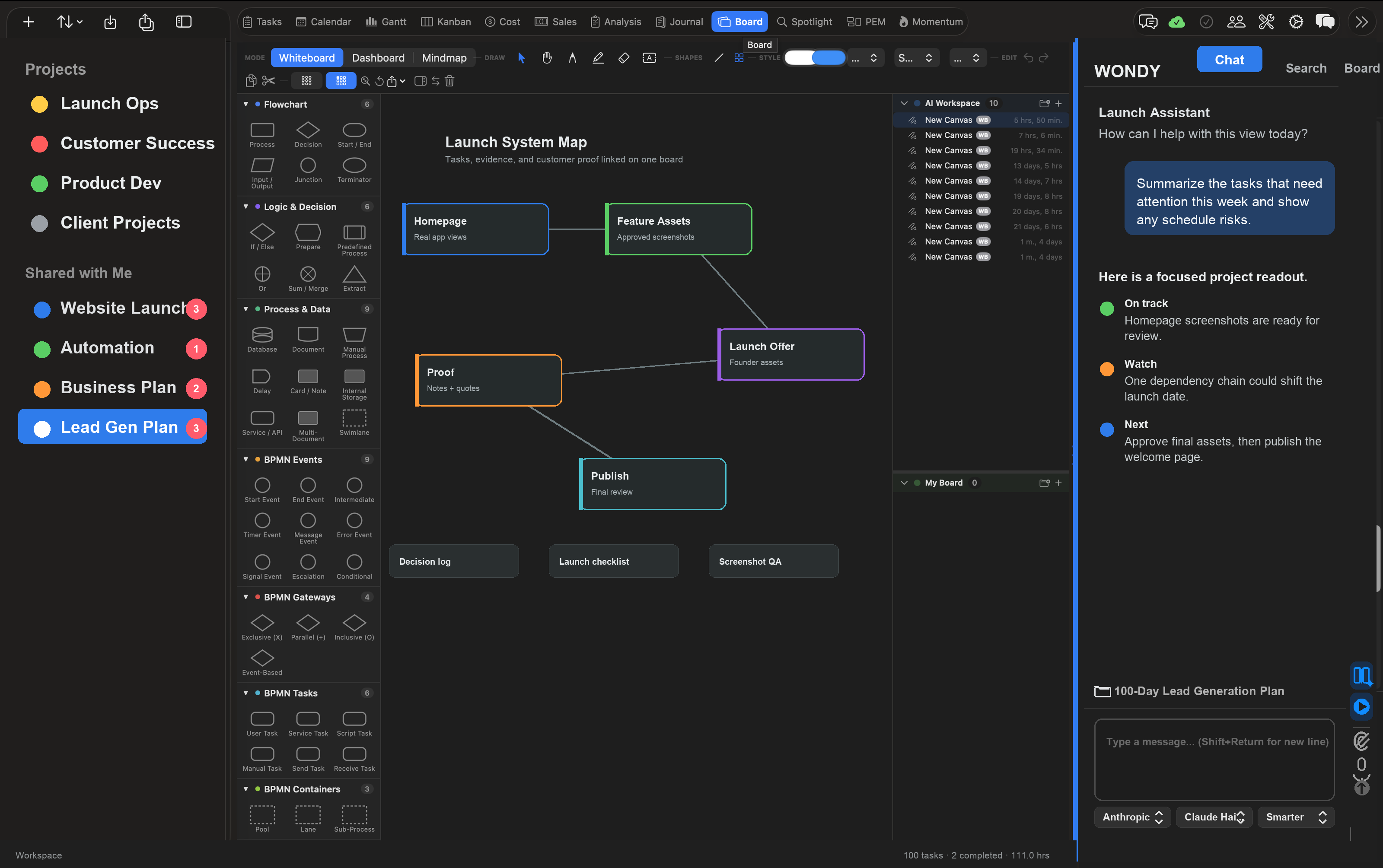Screen dimensions: 1383x868
Task: Toggle the style fill switch
Action: click(814, 58)
